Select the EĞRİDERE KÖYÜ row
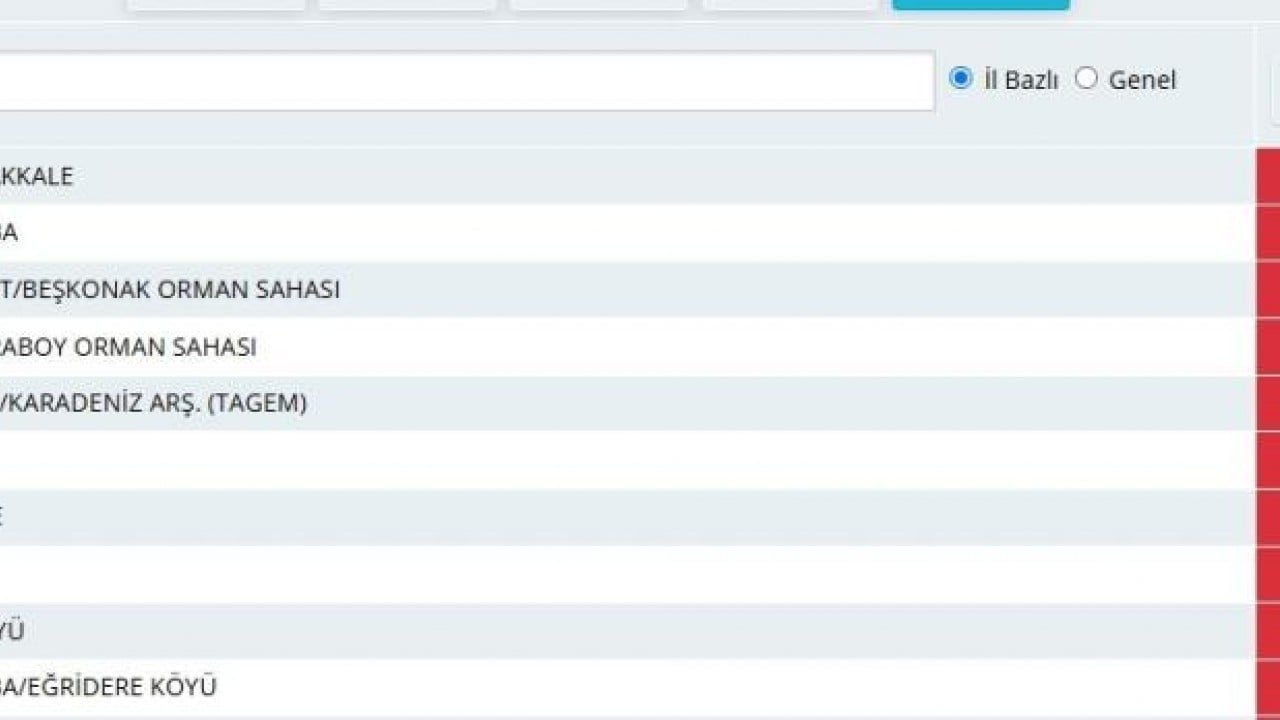Screen dimensions: 1280x720 [627, 687]
